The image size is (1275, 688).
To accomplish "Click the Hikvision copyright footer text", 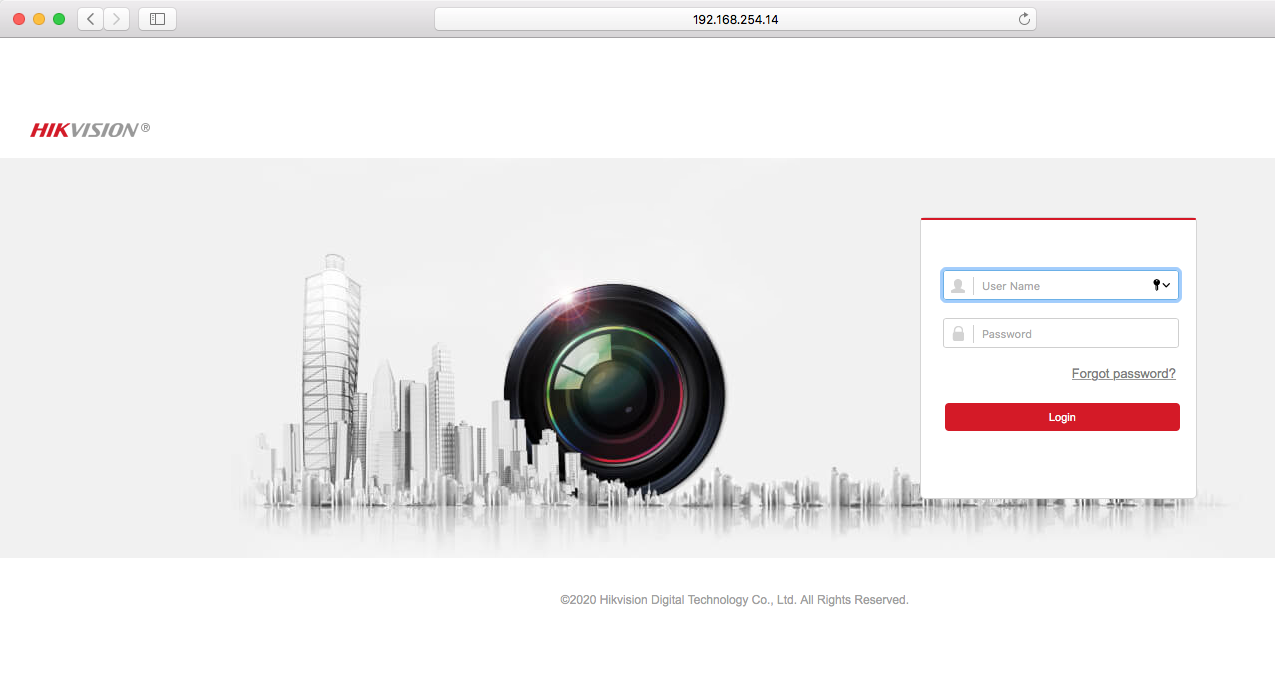I will (734, 600).
